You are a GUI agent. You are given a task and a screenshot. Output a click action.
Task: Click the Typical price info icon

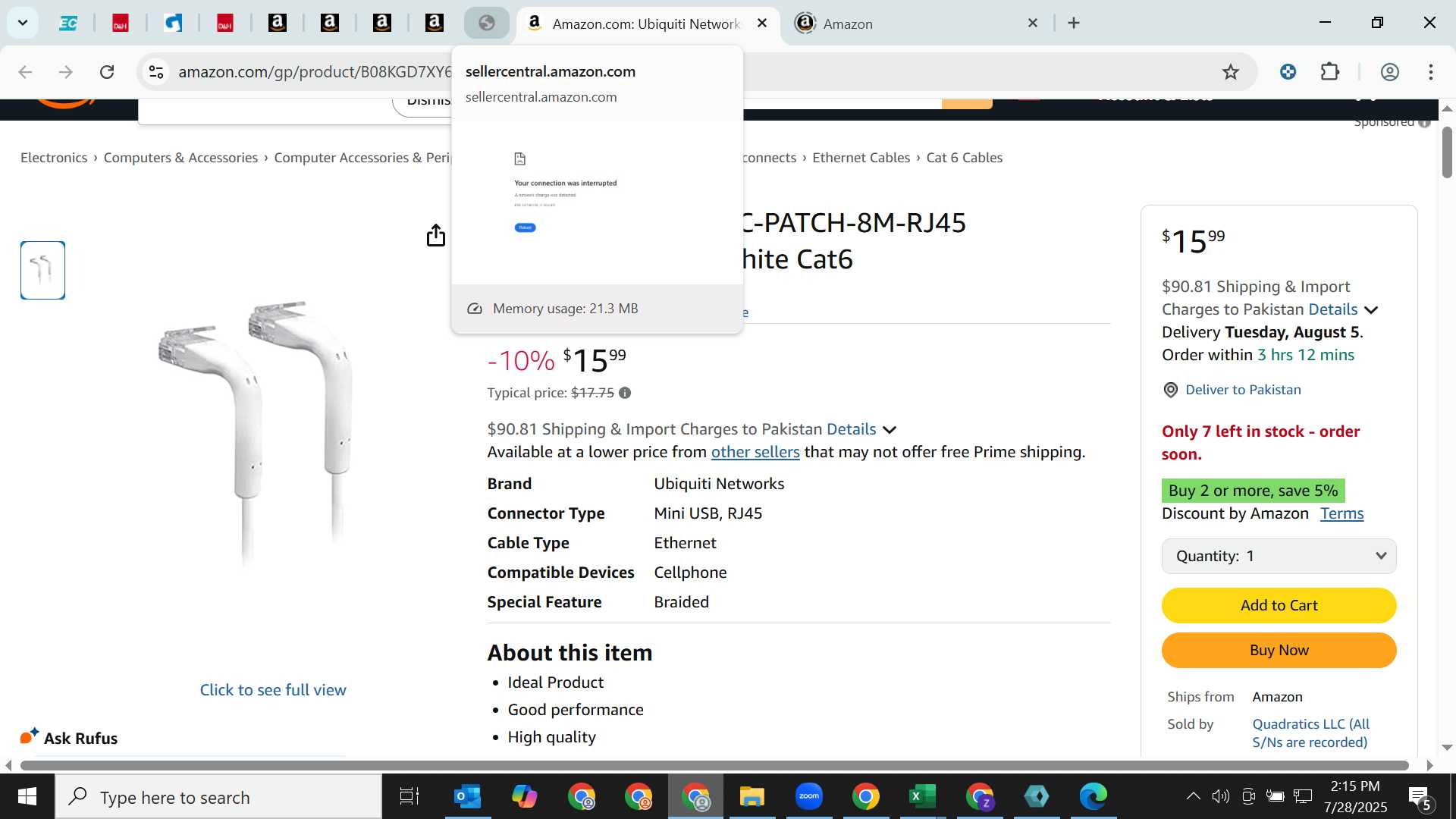(625, 393)
